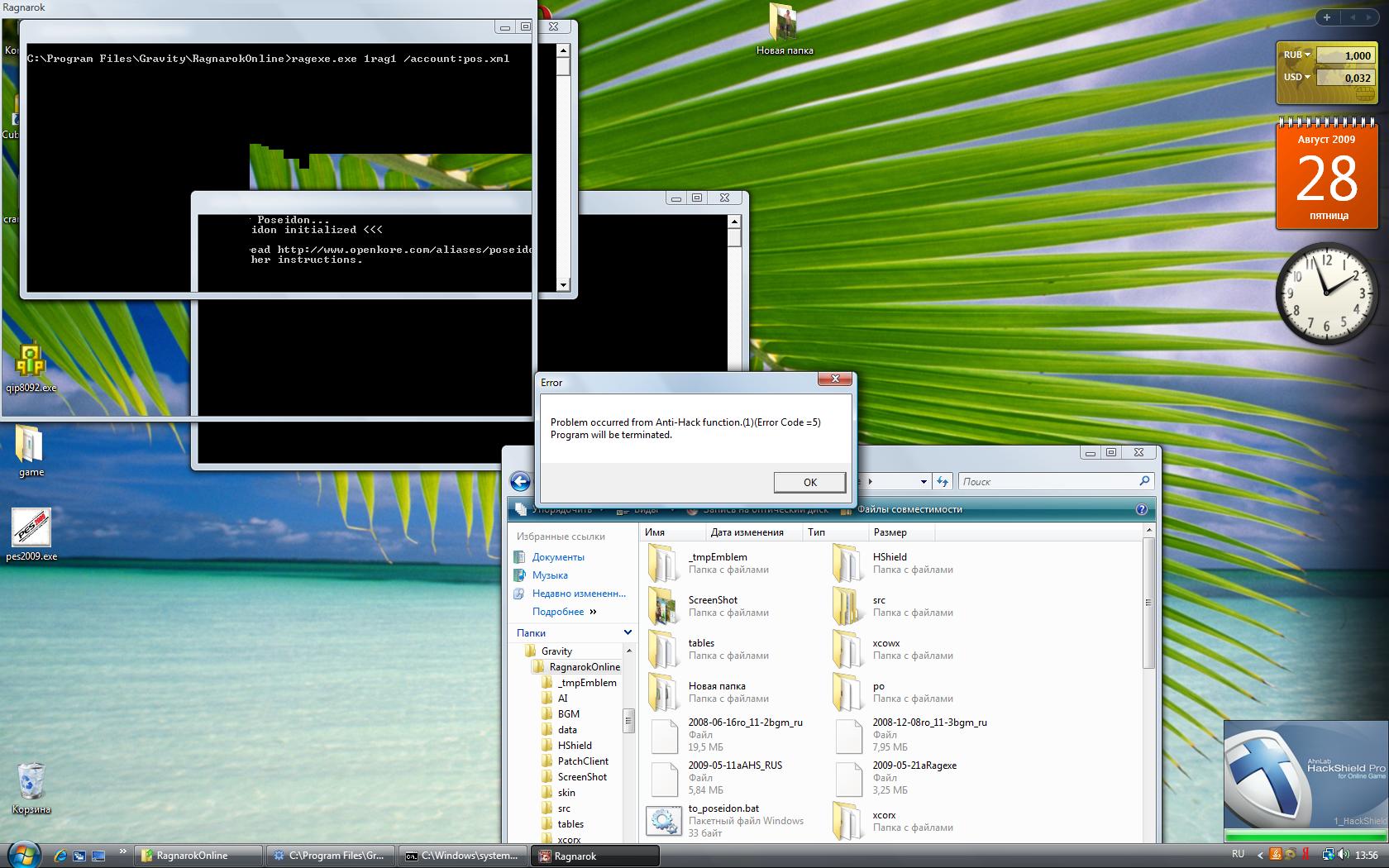Image resolution: width=1389 pixels, height=868 pixels.
Task: Select the po folder icon
Action: [848, 692]
